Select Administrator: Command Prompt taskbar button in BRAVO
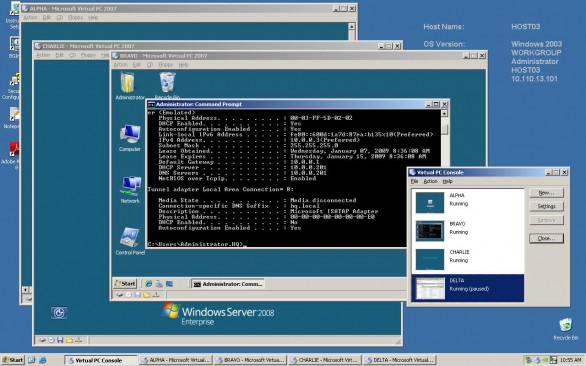586x366 pixels. click(228, 284)
